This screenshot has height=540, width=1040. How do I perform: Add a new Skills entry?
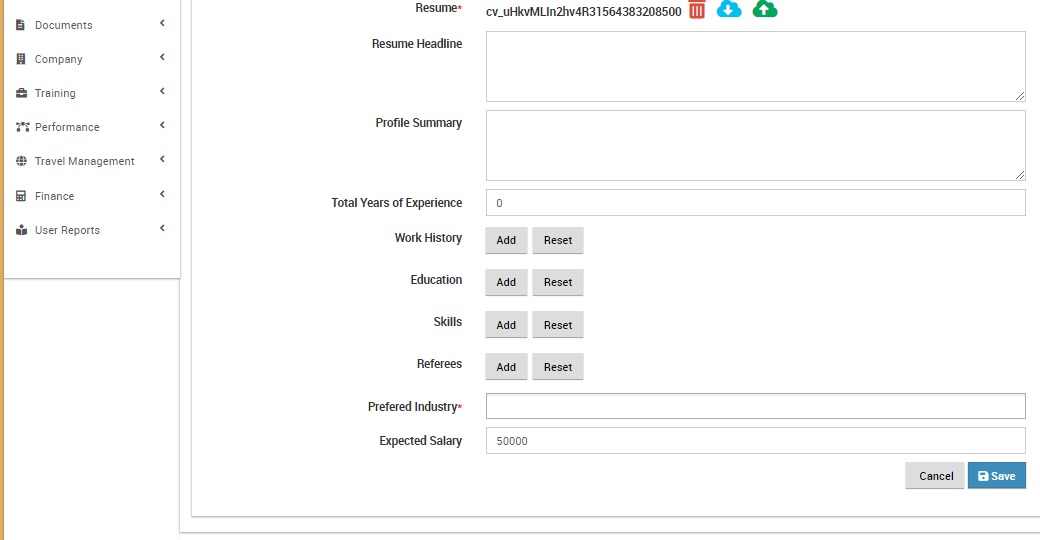click(x=506, y=324)
